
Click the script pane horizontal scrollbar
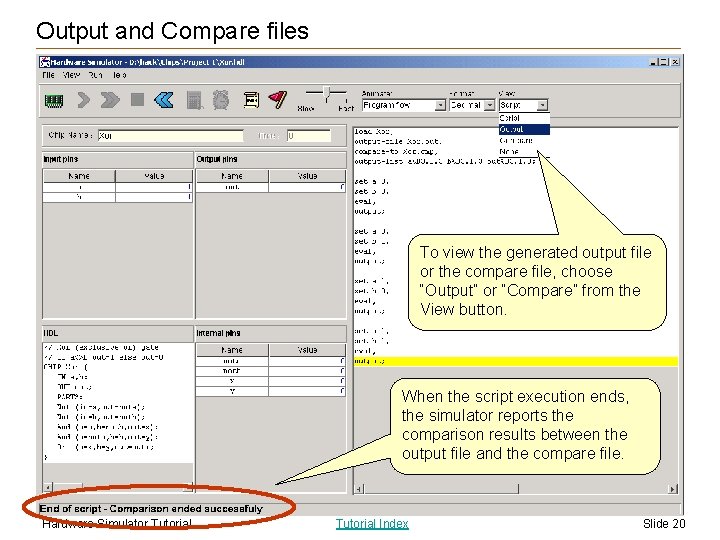[516, 489]
